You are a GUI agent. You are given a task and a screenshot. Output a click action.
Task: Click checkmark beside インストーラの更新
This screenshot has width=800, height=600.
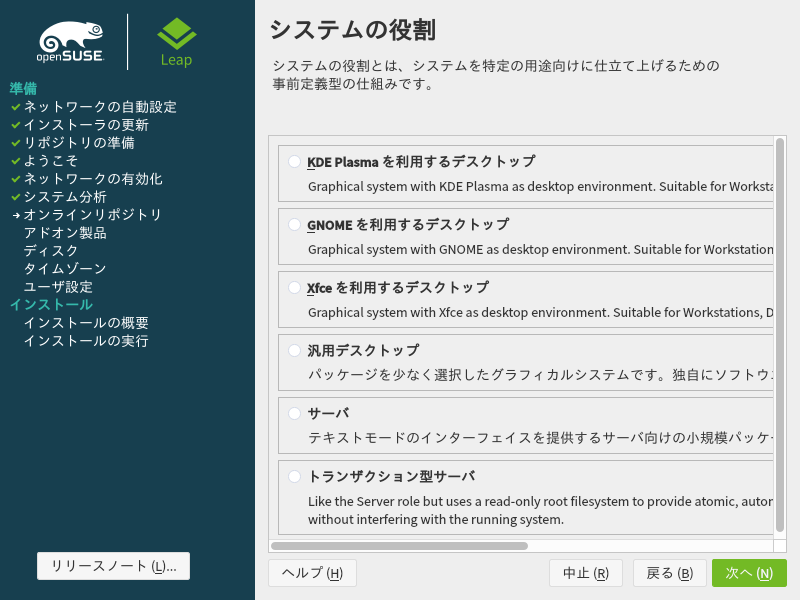[16, 124]
